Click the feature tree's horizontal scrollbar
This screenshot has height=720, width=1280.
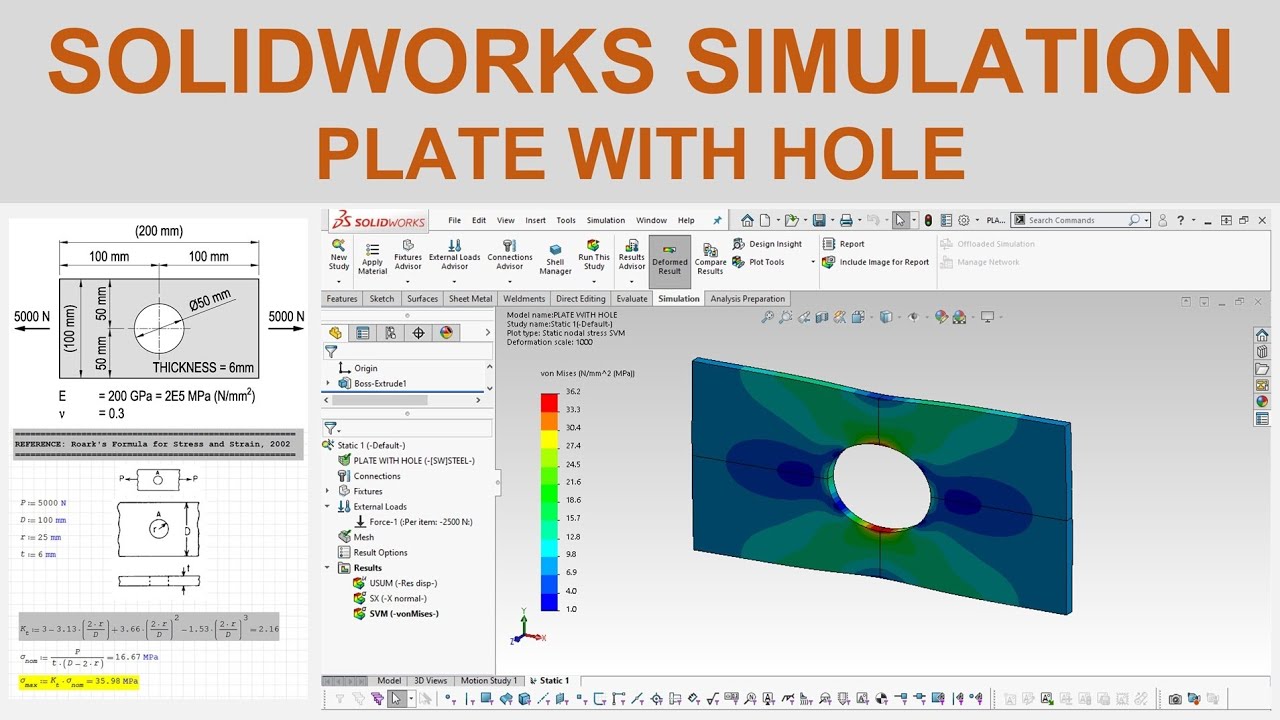(x=379, y=400)
